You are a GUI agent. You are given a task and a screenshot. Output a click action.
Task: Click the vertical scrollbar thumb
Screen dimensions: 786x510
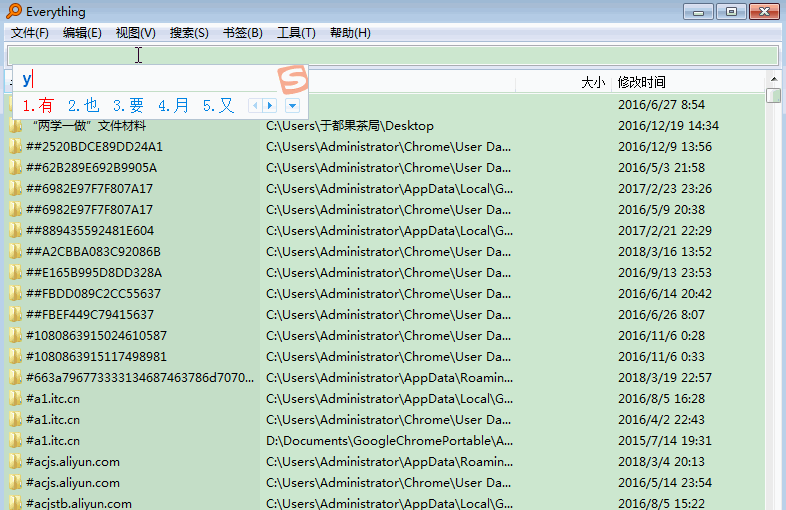[773, 96]
